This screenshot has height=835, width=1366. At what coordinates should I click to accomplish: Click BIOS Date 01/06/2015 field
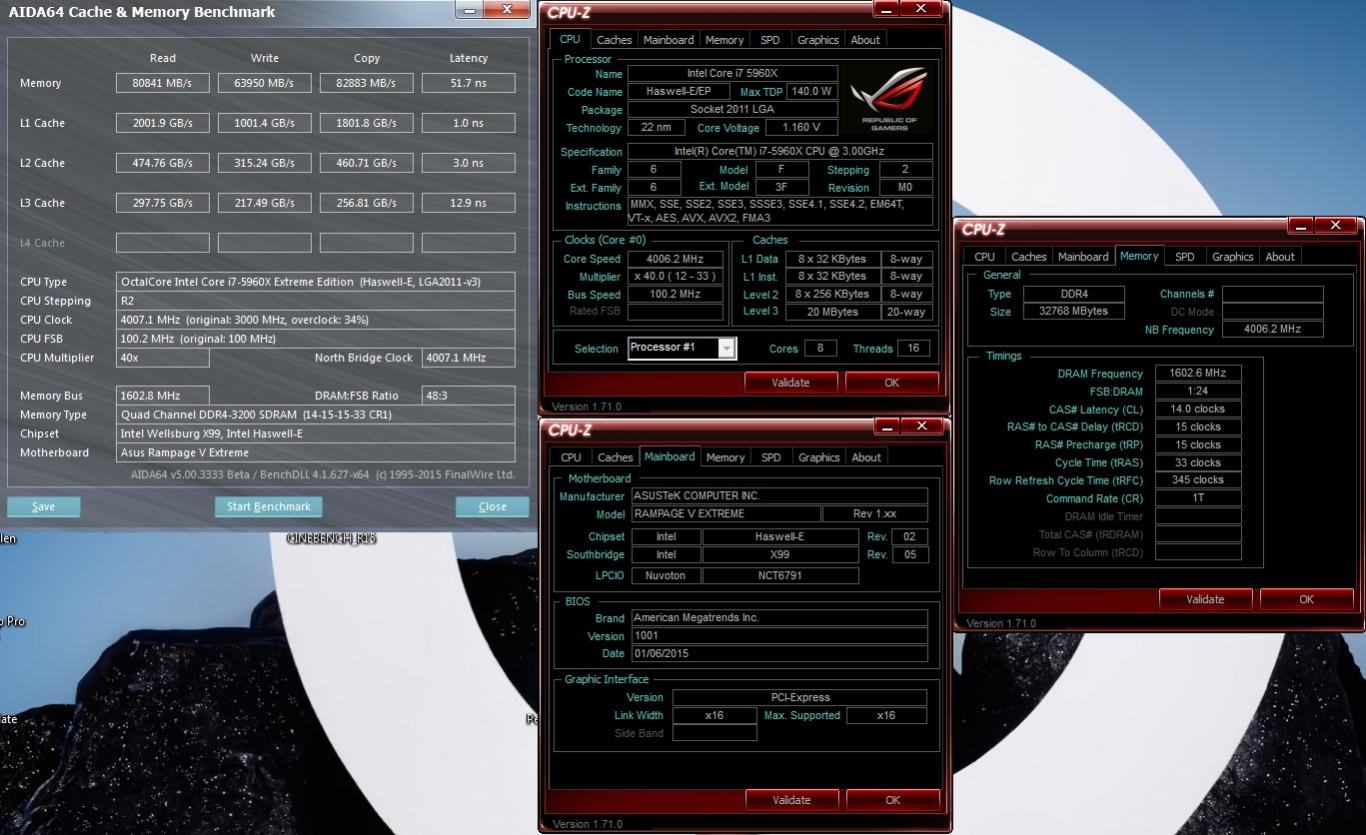[779, 654]
